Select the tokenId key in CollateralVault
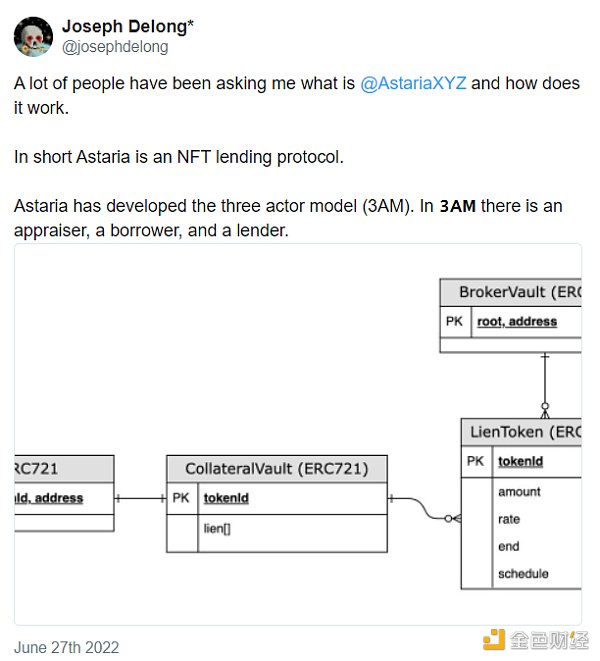Viewport: 600px width, 661px height. pyautogui.click(x=226, y=497)
